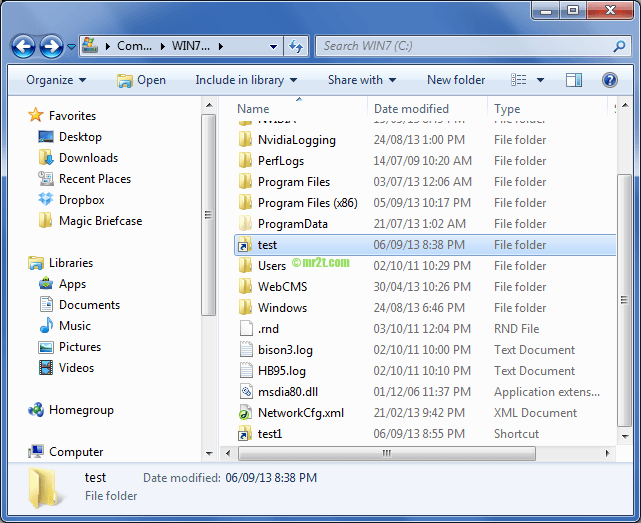Open the Videos library

pos(76,368)
